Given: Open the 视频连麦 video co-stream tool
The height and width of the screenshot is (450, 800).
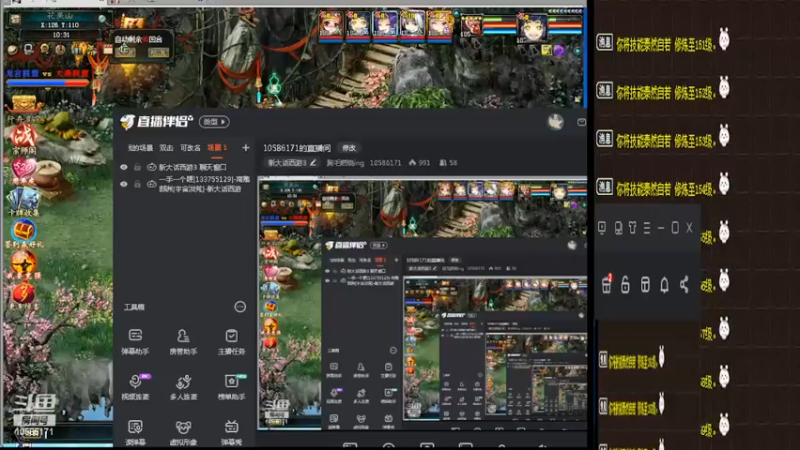Looking at the screenshot, I should click(x=135, y=387).
